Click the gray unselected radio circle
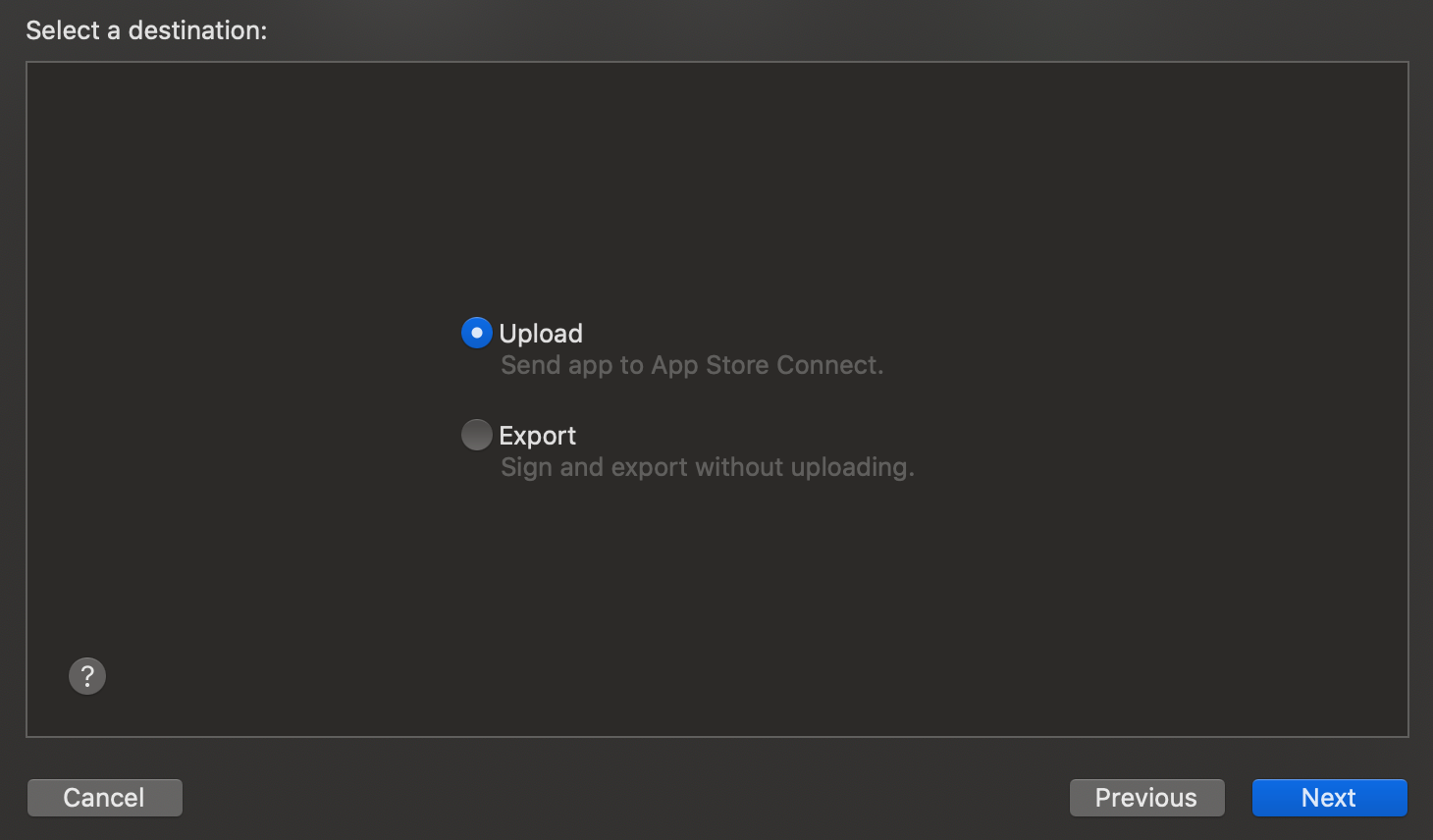Image resolution: width=1433 pixels, height=840 pixels. (x=477, y=435)
